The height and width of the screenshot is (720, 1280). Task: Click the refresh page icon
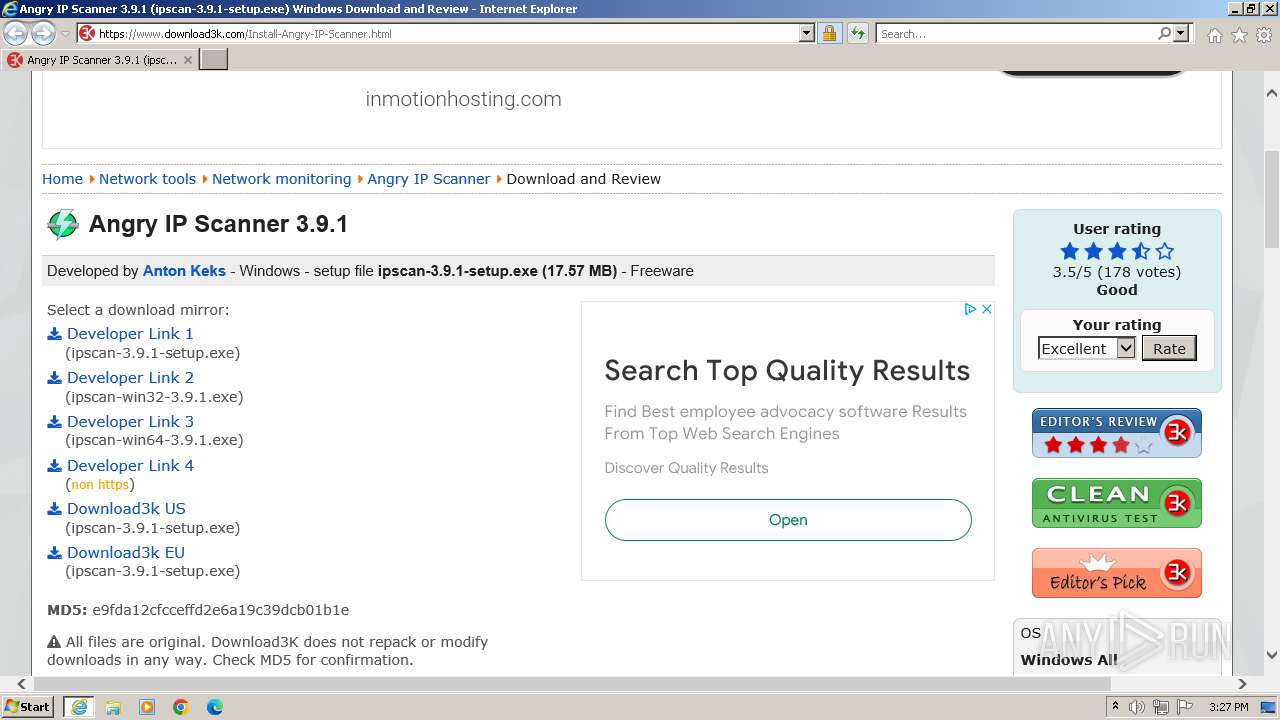pyautogui.click(x=858, y=33)
